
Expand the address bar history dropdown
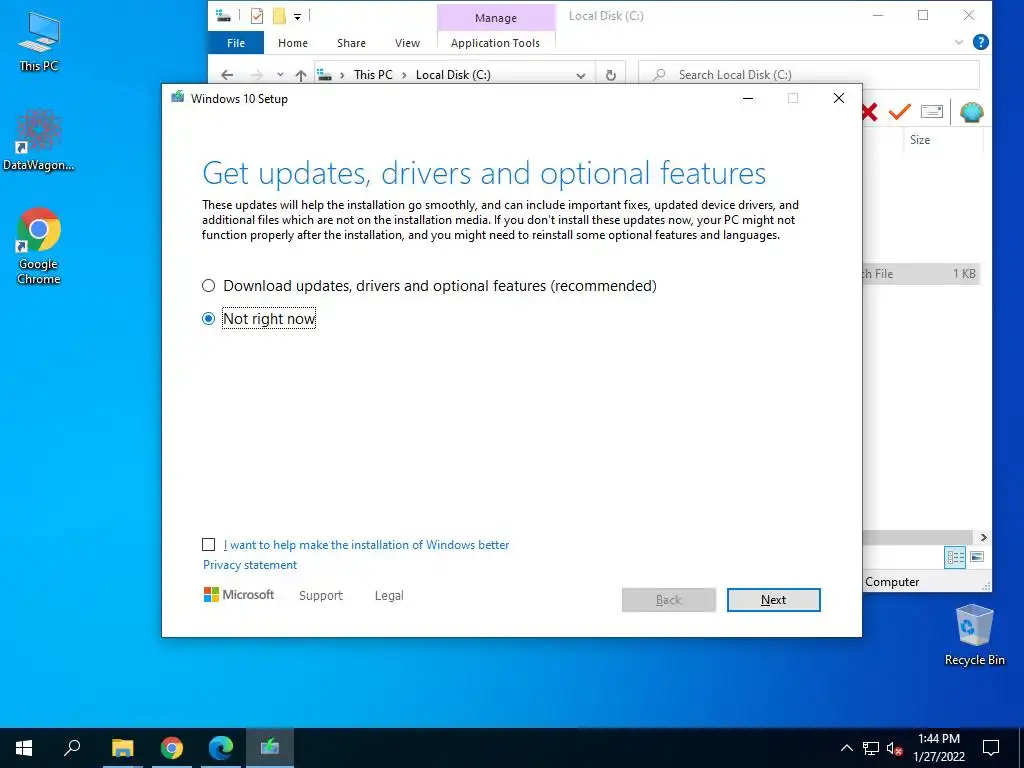[581, 76]
